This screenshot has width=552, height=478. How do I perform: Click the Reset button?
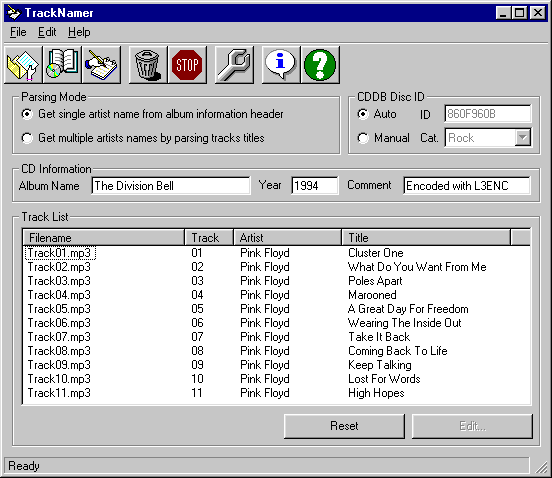point(344,426)
